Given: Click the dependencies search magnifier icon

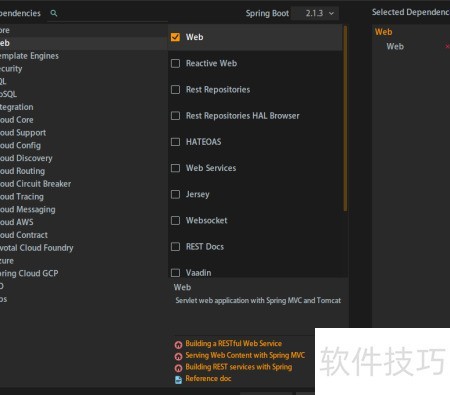Looking at the screenshot, I should (54, 13).
